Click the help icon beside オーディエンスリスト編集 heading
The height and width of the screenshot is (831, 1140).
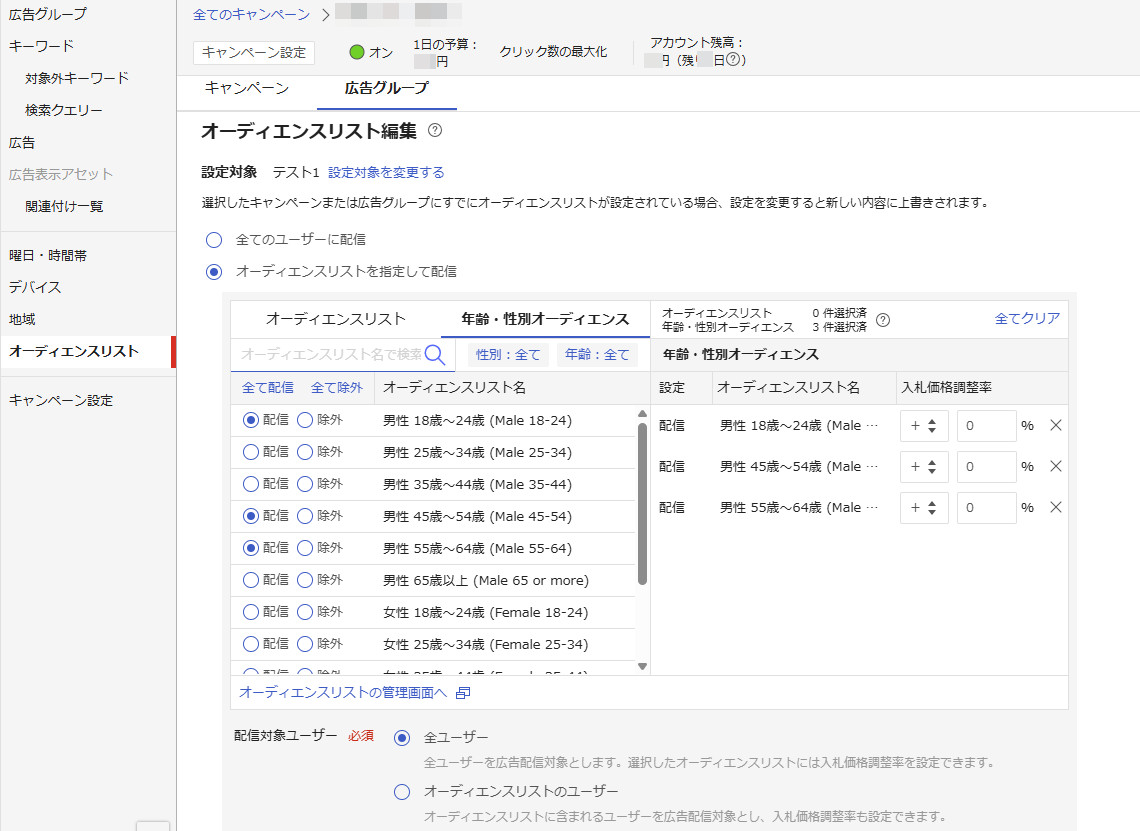point(435,131)
